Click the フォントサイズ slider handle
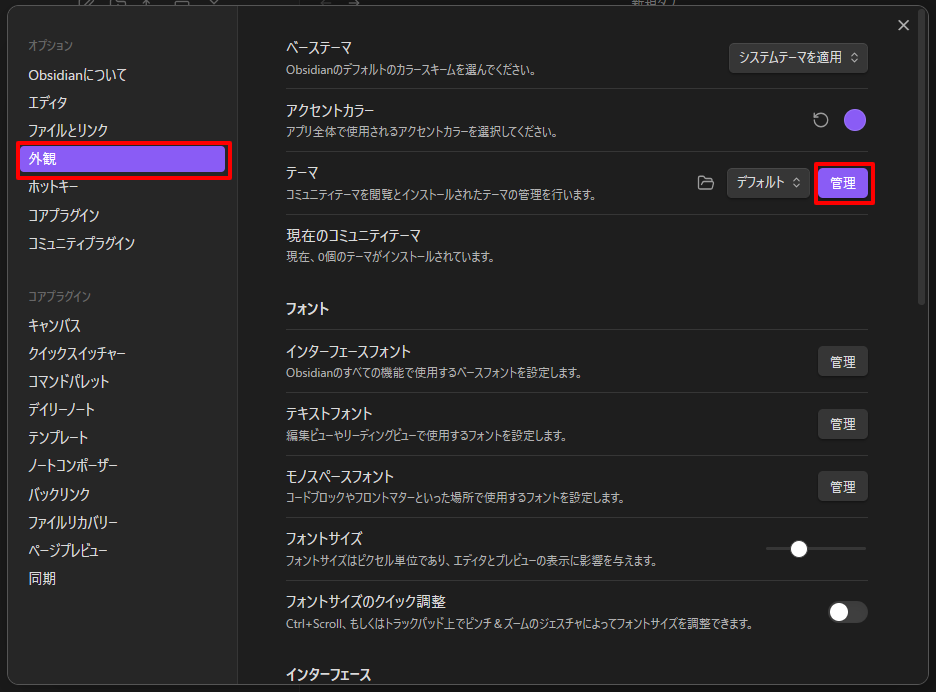This screenshot has height=692, width=936. [798, 549]
